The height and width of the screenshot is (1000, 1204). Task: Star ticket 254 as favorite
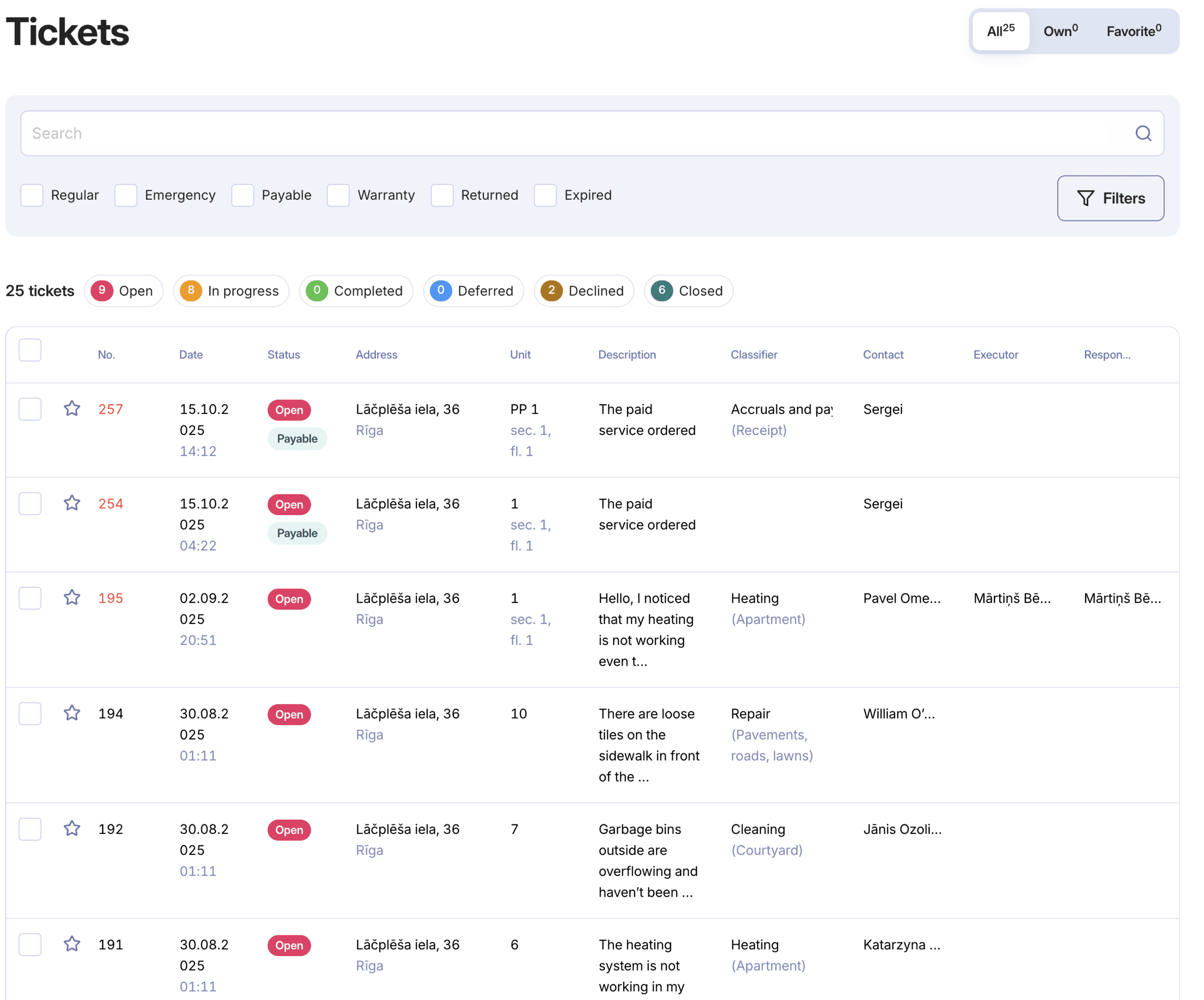(x=72, y=503)
